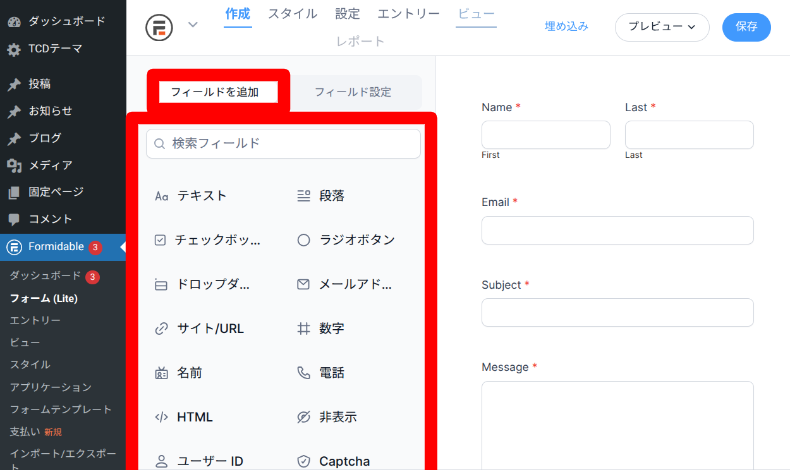The height and width of the screenshot is (470, 790).
Task: Open フォーム (Lite) submenu item
Action: point(44,299)
